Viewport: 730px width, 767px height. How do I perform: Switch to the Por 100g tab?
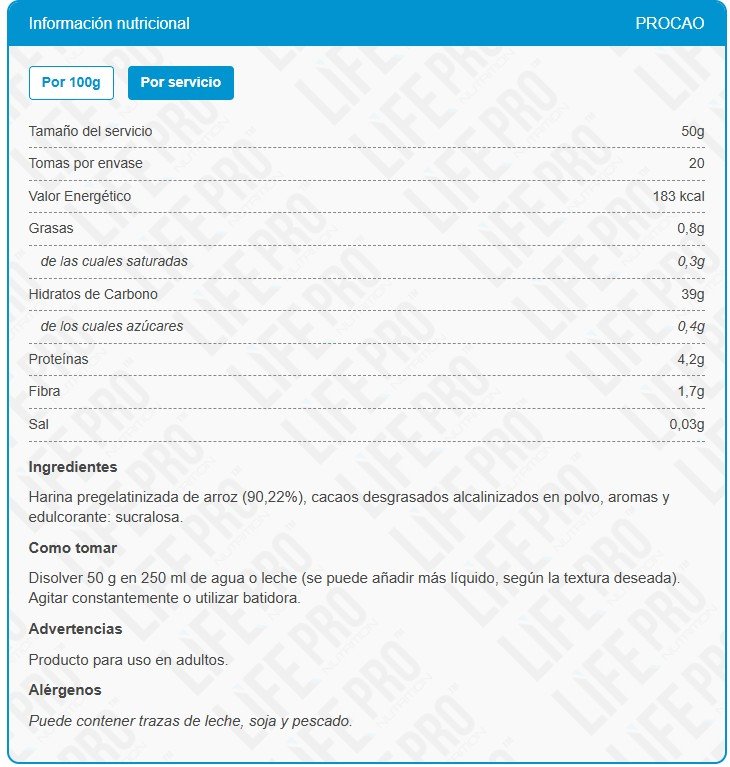click(72, 82)
